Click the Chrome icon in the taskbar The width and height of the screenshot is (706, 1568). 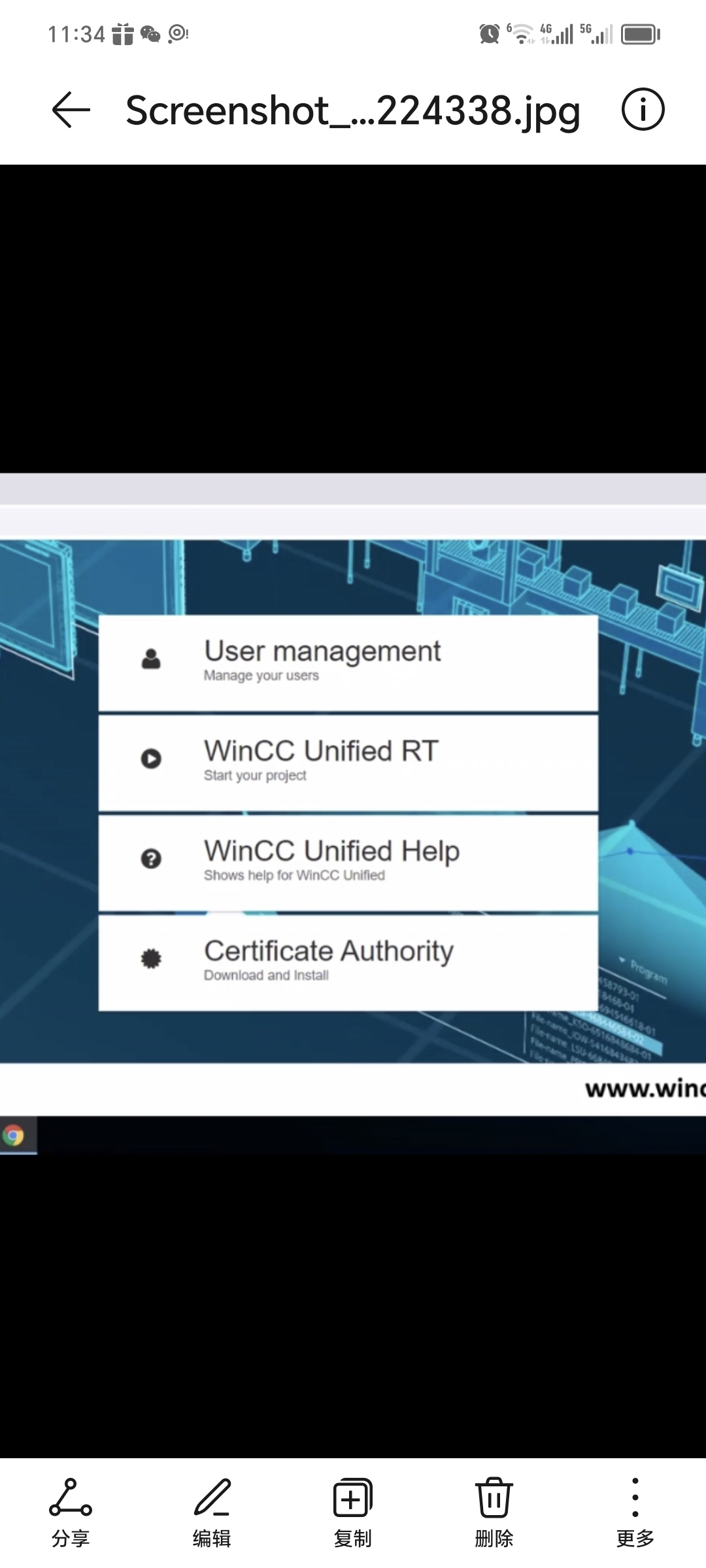tap(14, 1135)
